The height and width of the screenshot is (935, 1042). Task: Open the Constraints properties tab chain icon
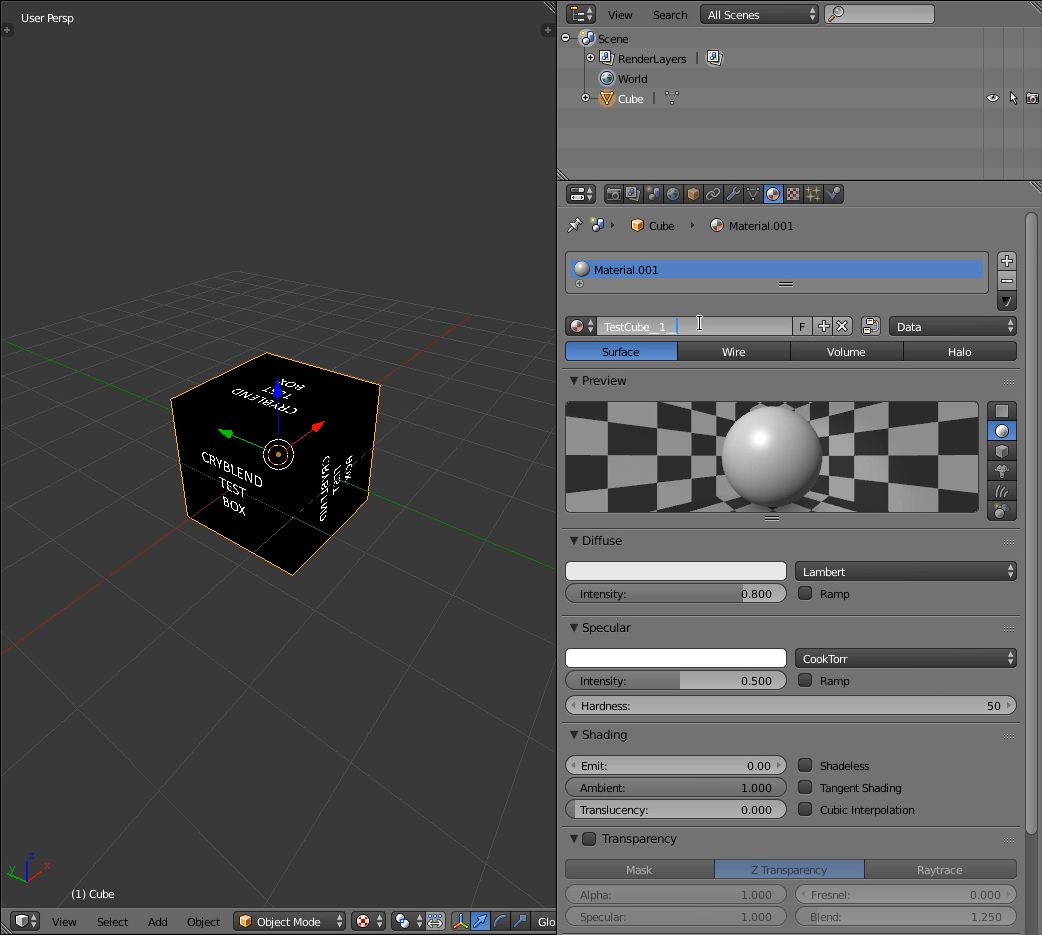[713, 194]
